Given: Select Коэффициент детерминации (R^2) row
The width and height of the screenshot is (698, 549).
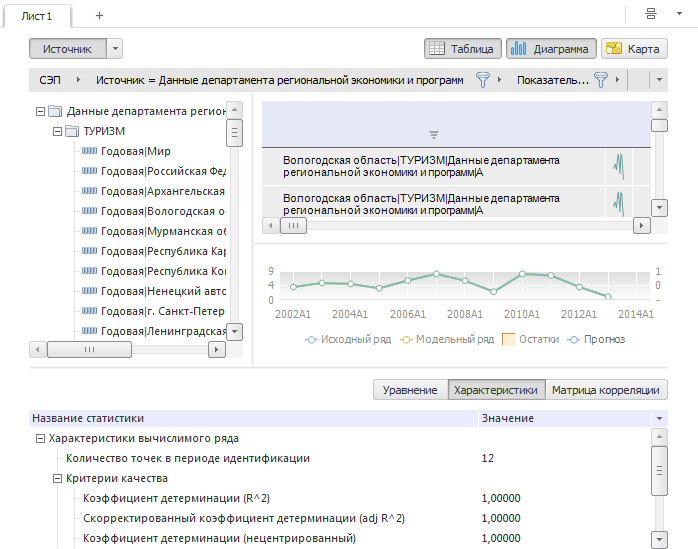Looking at the screenshot, I should click(x=340, y=498).
